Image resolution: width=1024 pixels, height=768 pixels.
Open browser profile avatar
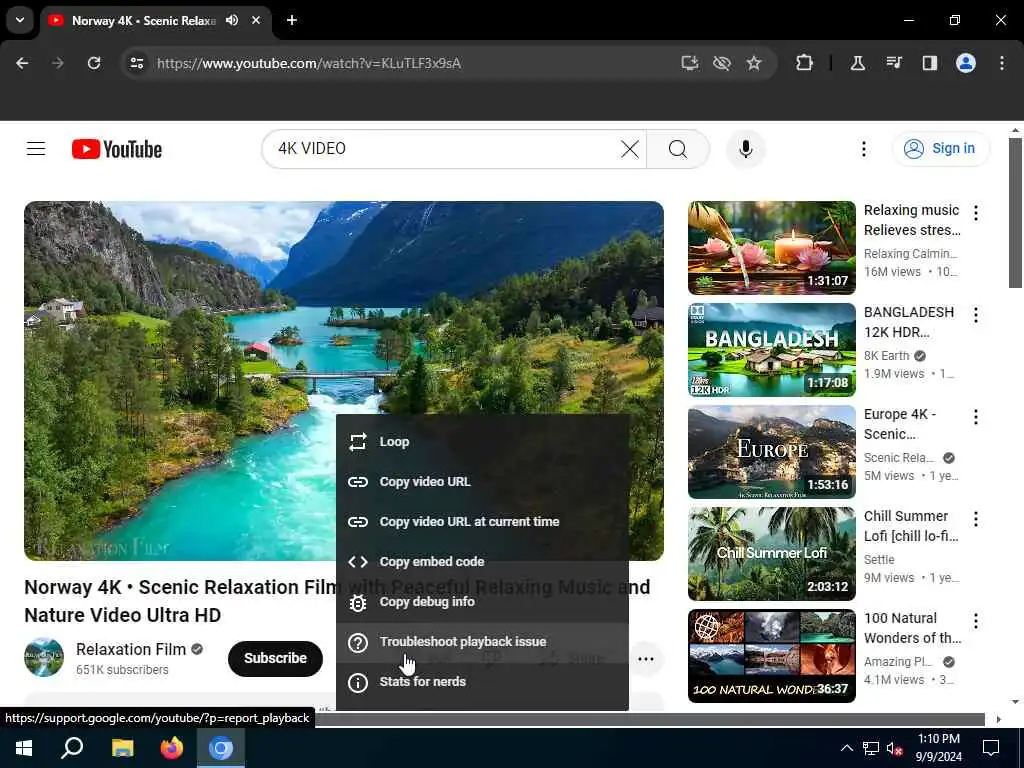coord(965,63)
